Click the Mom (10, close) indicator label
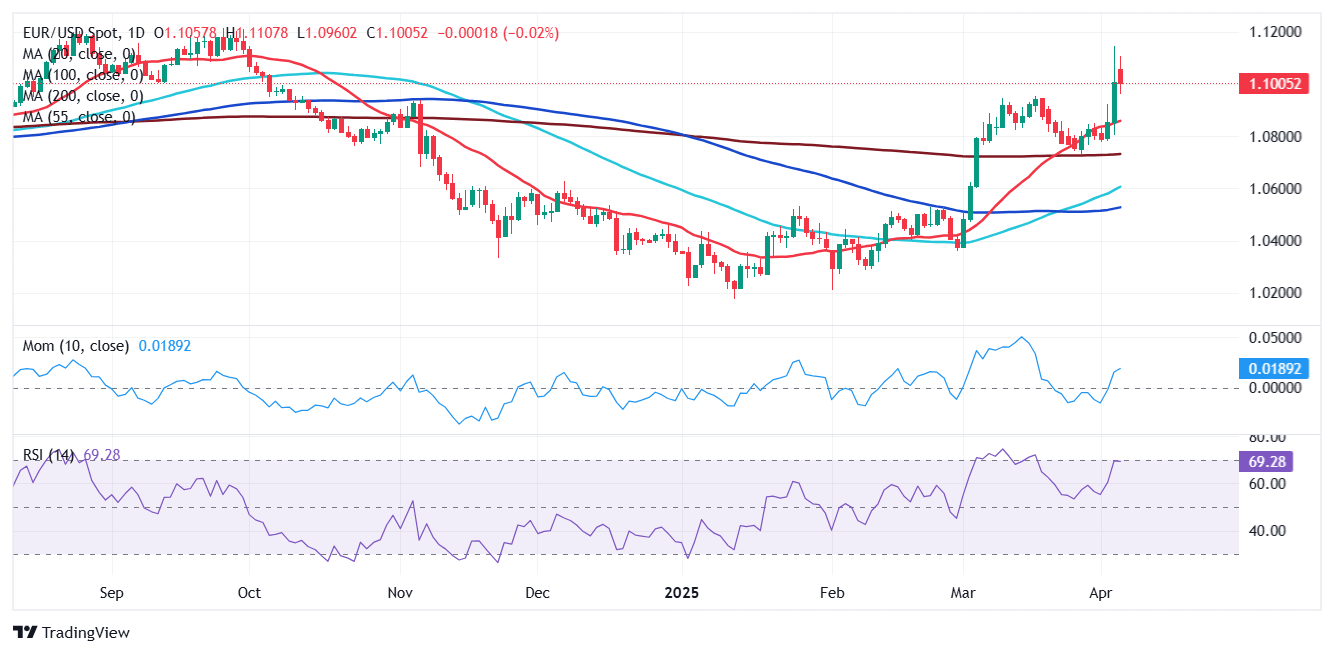Image resolution: width=1334 pixels, height=654 pixels. coord(75,346)
